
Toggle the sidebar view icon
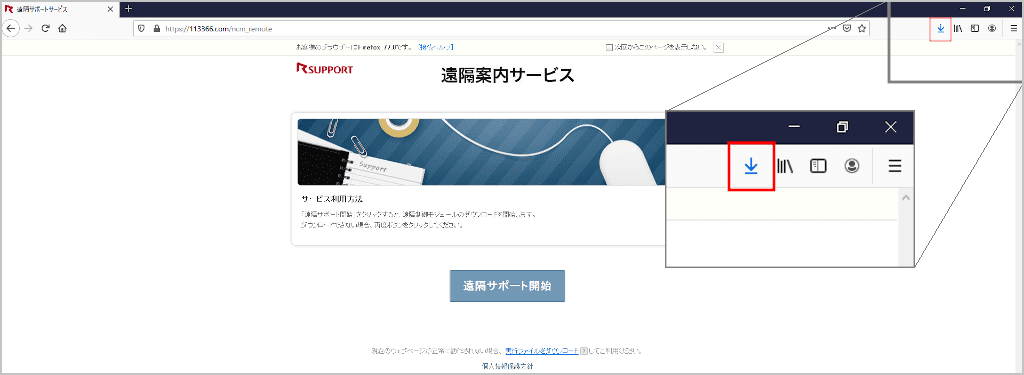[x=974, y=29]
